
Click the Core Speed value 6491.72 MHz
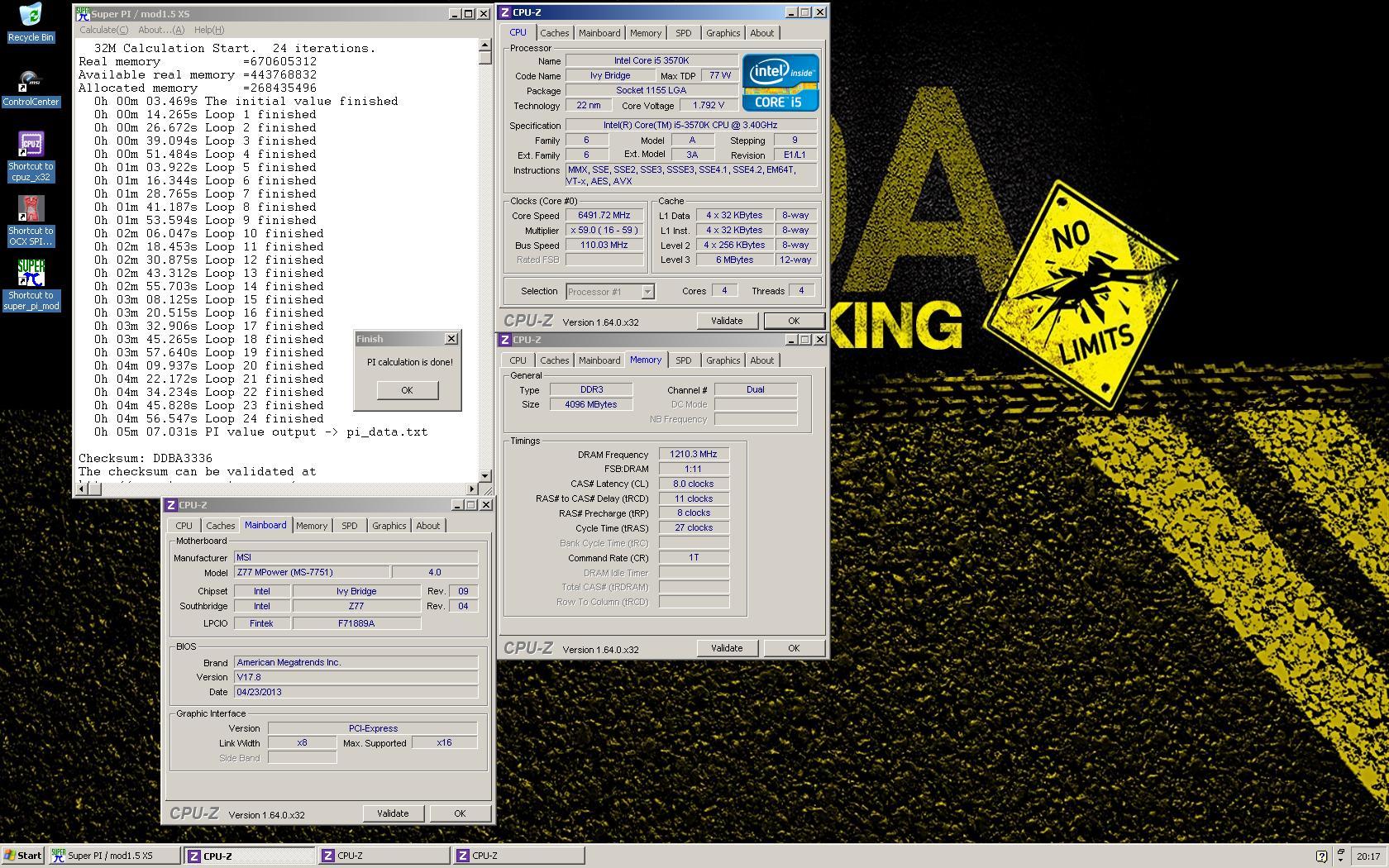pyautogui.click(x=604, y=215)
